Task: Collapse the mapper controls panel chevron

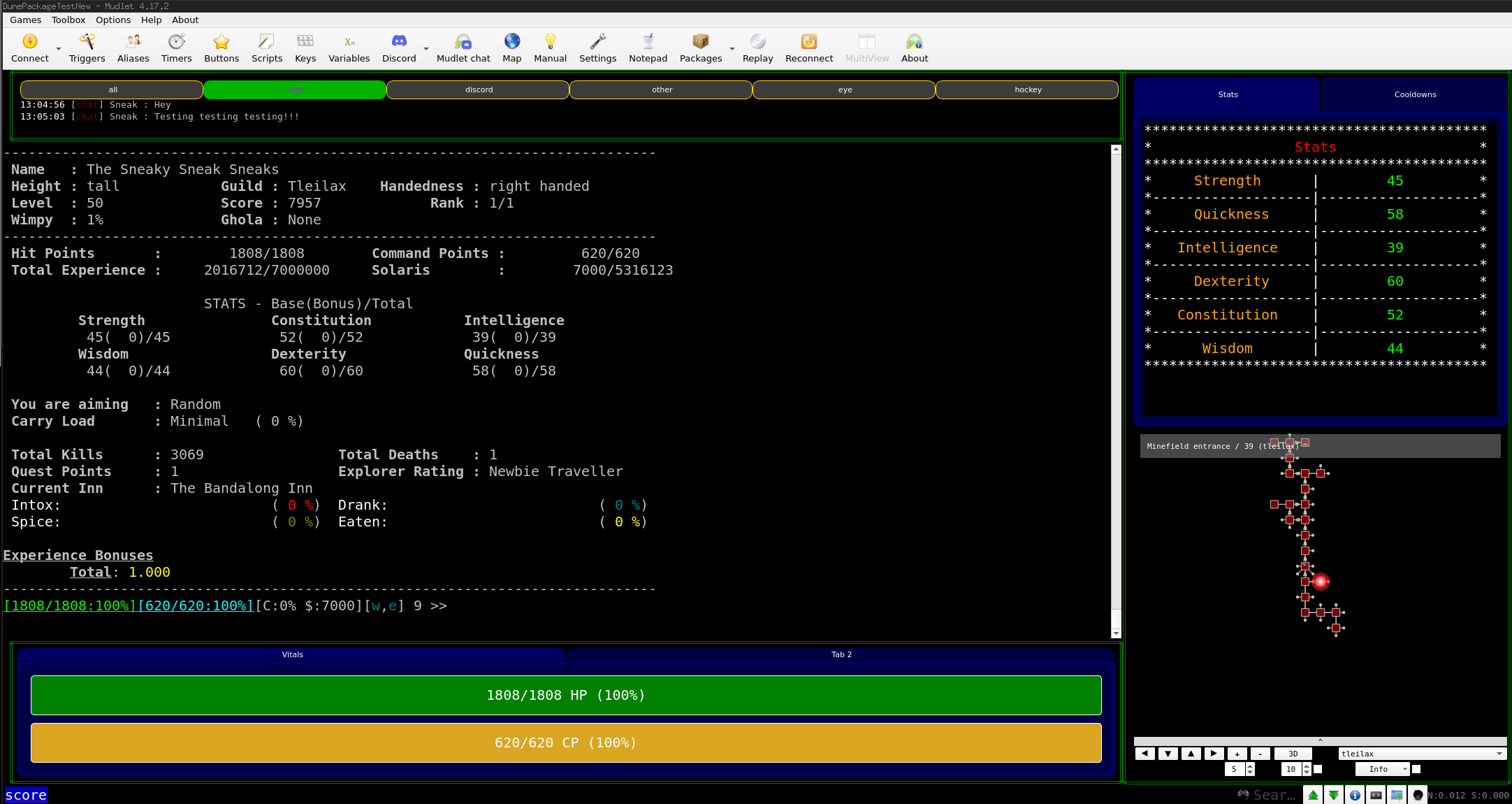Action: 1320,740
